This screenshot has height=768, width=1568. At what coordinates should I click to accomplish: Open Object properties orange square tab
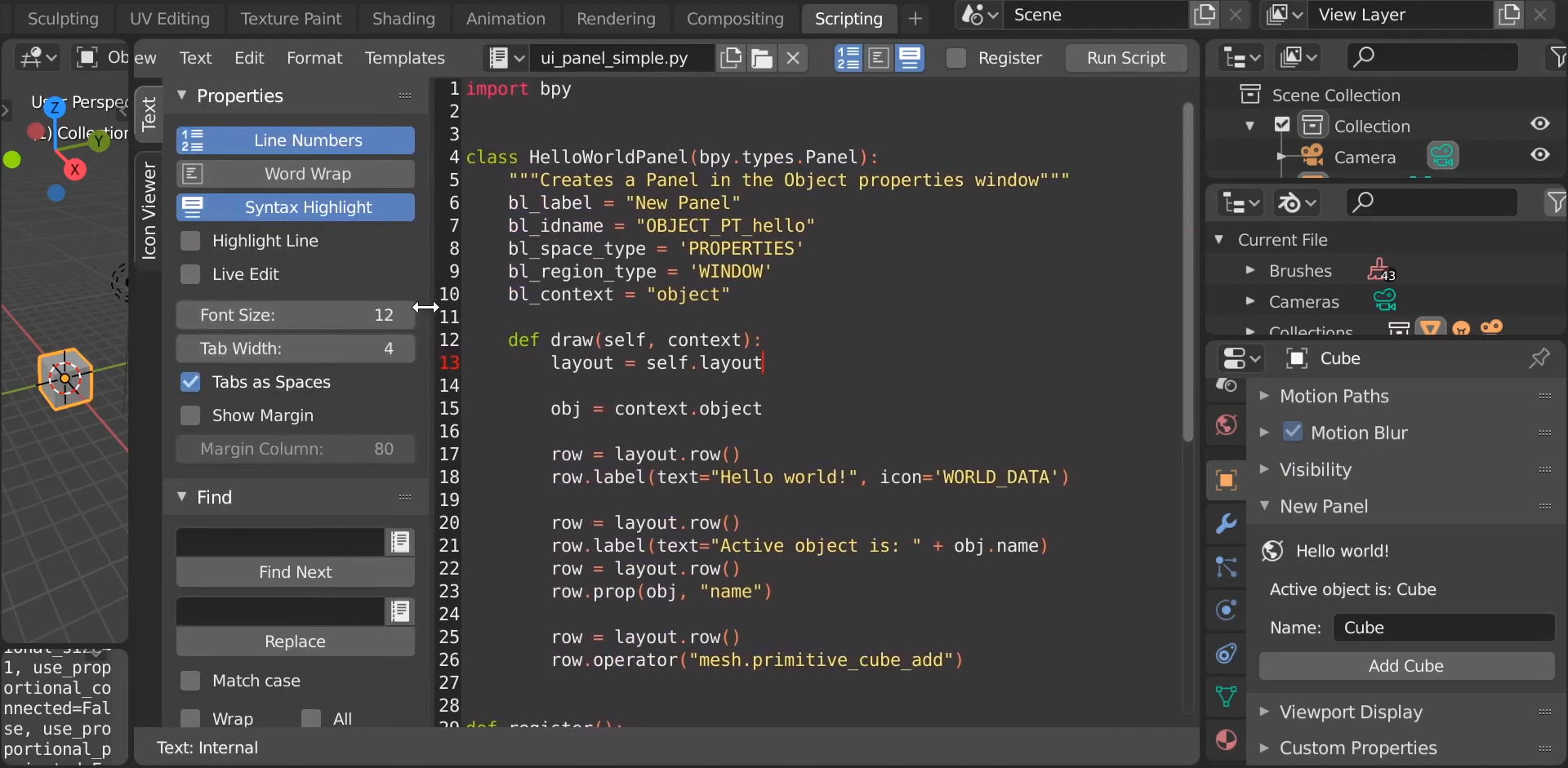coord(1226,481)
